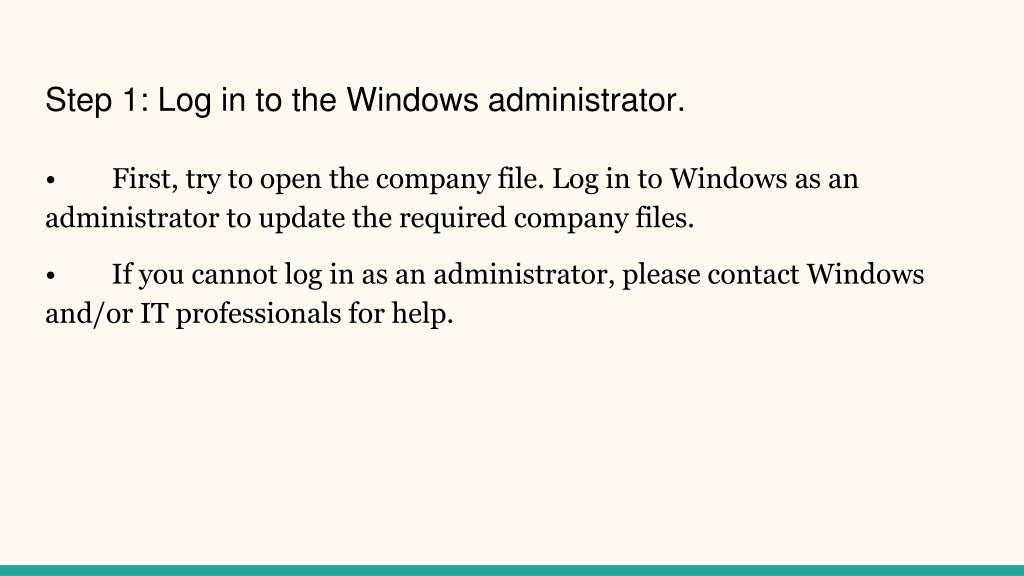1024x576 pixels.
Task: Click "company file." in the first bullet
Action: tap(460, 180)
